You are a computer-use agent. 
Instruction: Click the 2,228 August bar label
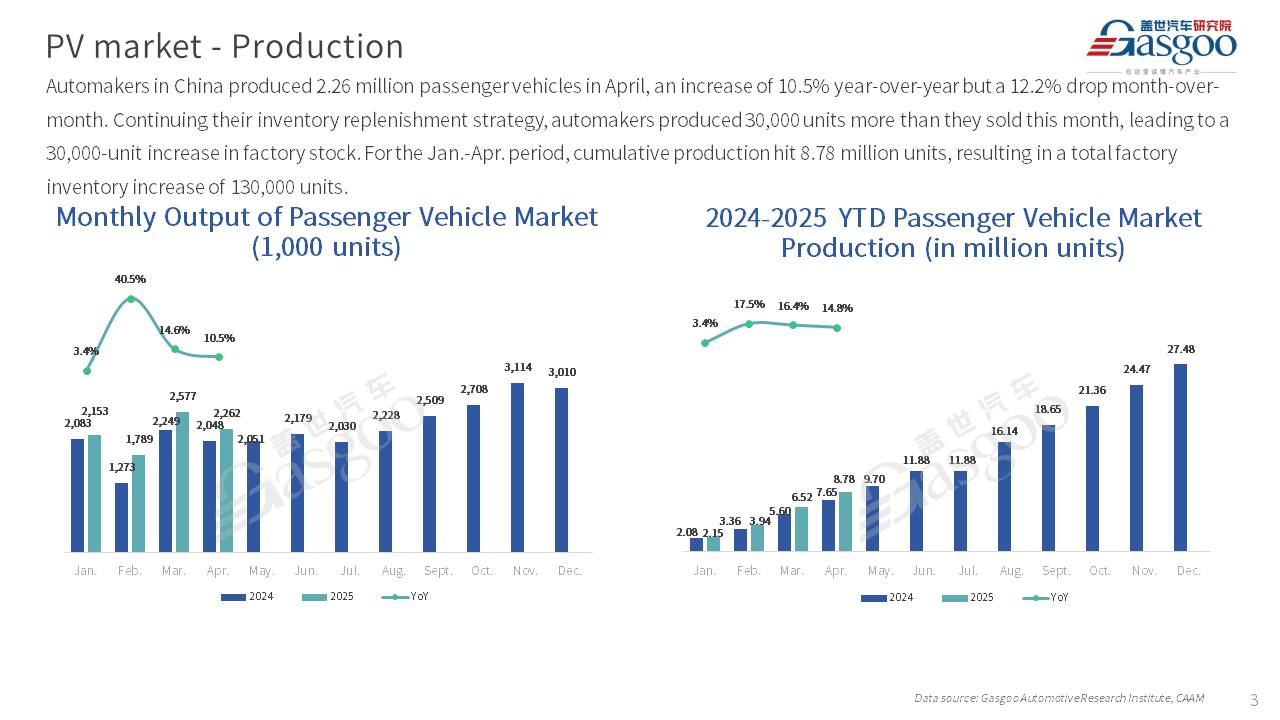386,415
